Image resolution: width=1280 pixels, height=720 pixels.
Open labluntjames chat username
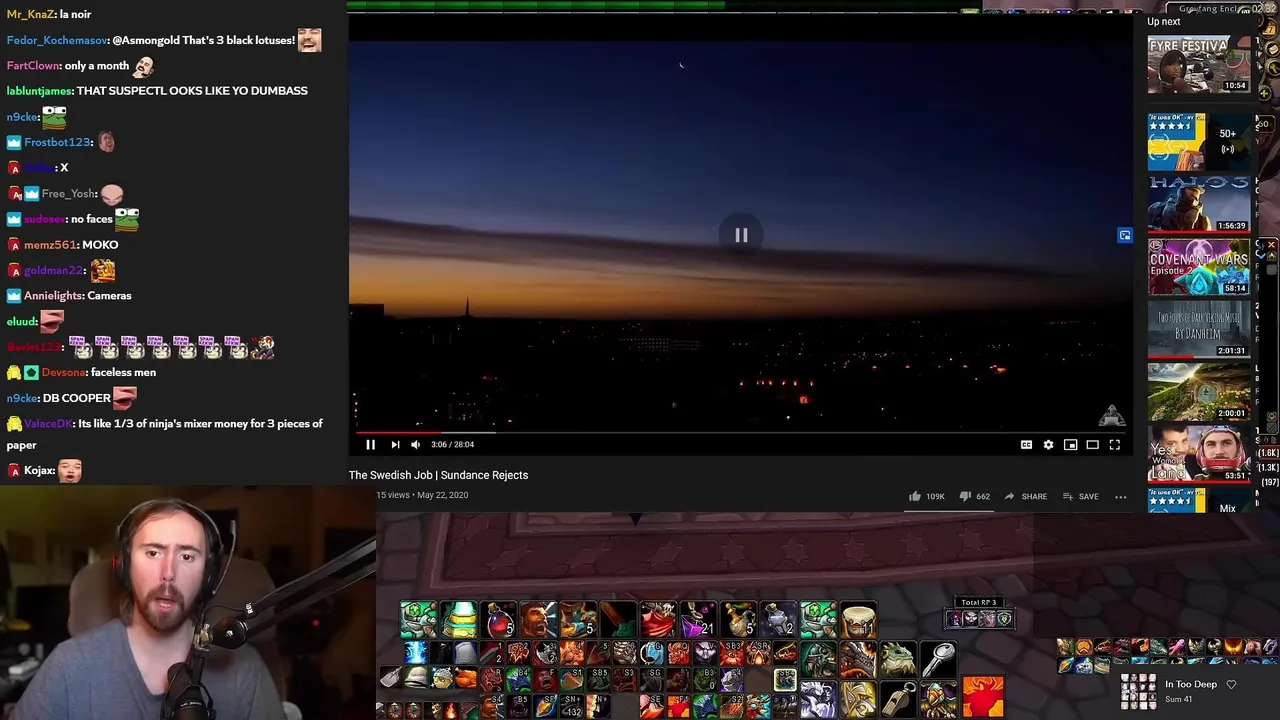point(39,91)
